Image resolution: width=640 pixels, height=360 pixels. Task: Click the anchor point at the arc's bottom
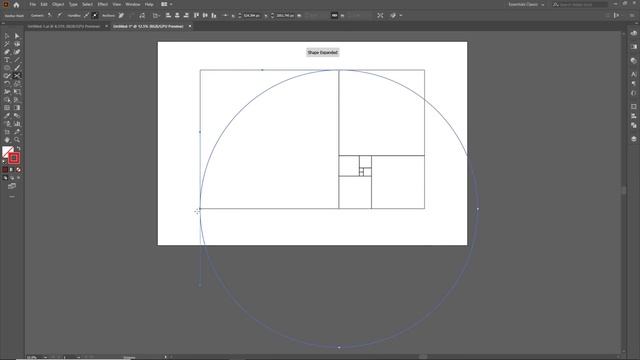click(x=339, y=347)
